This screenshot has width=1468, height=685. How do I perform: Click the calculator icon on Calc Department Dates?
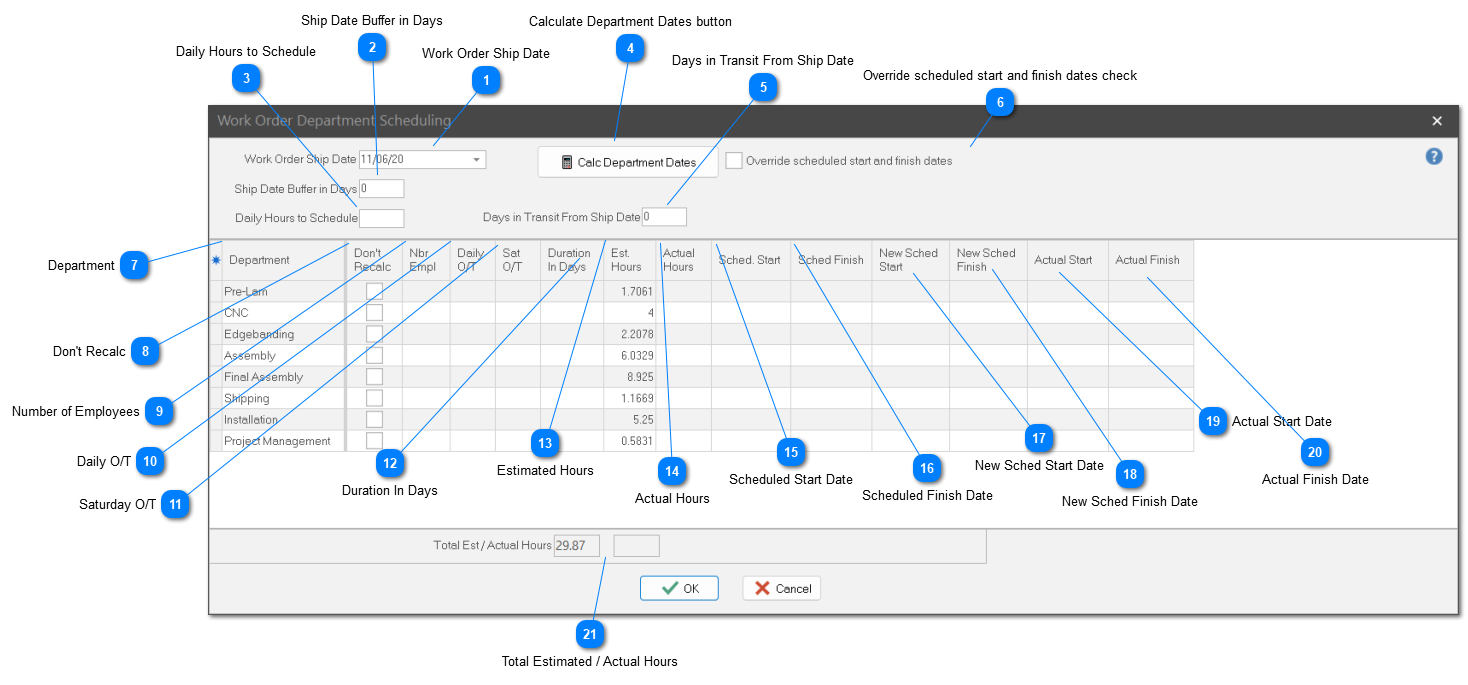566,161
